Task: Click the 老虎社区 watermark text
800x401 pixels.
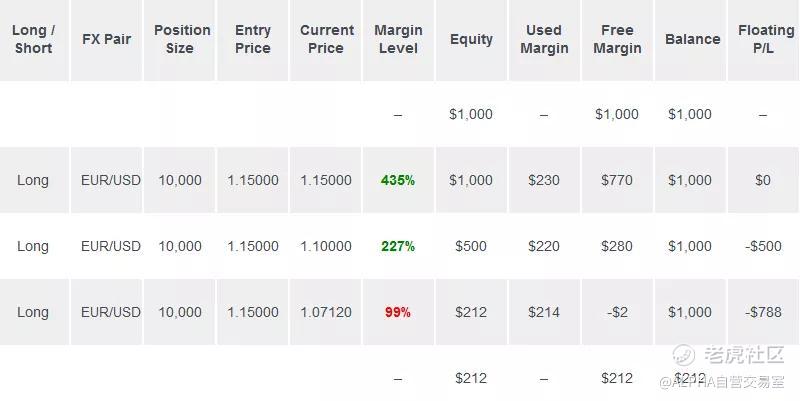Action: point(744,355)
